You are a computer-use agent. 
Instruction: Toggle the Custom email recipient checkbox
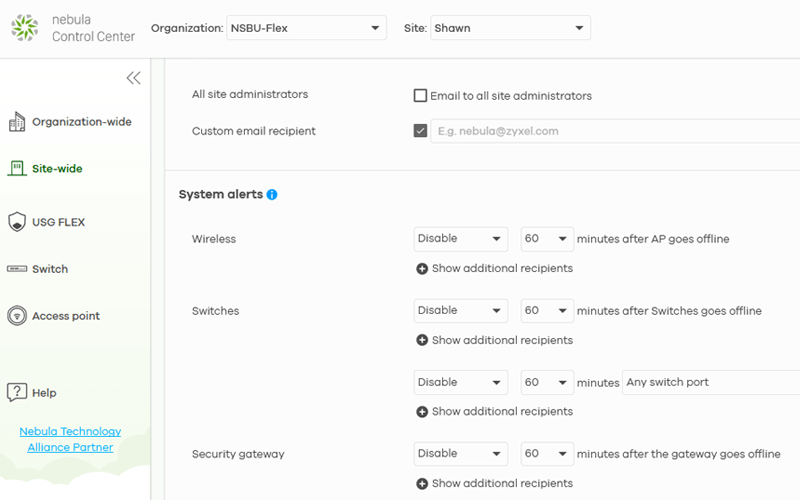pos(420,131)
